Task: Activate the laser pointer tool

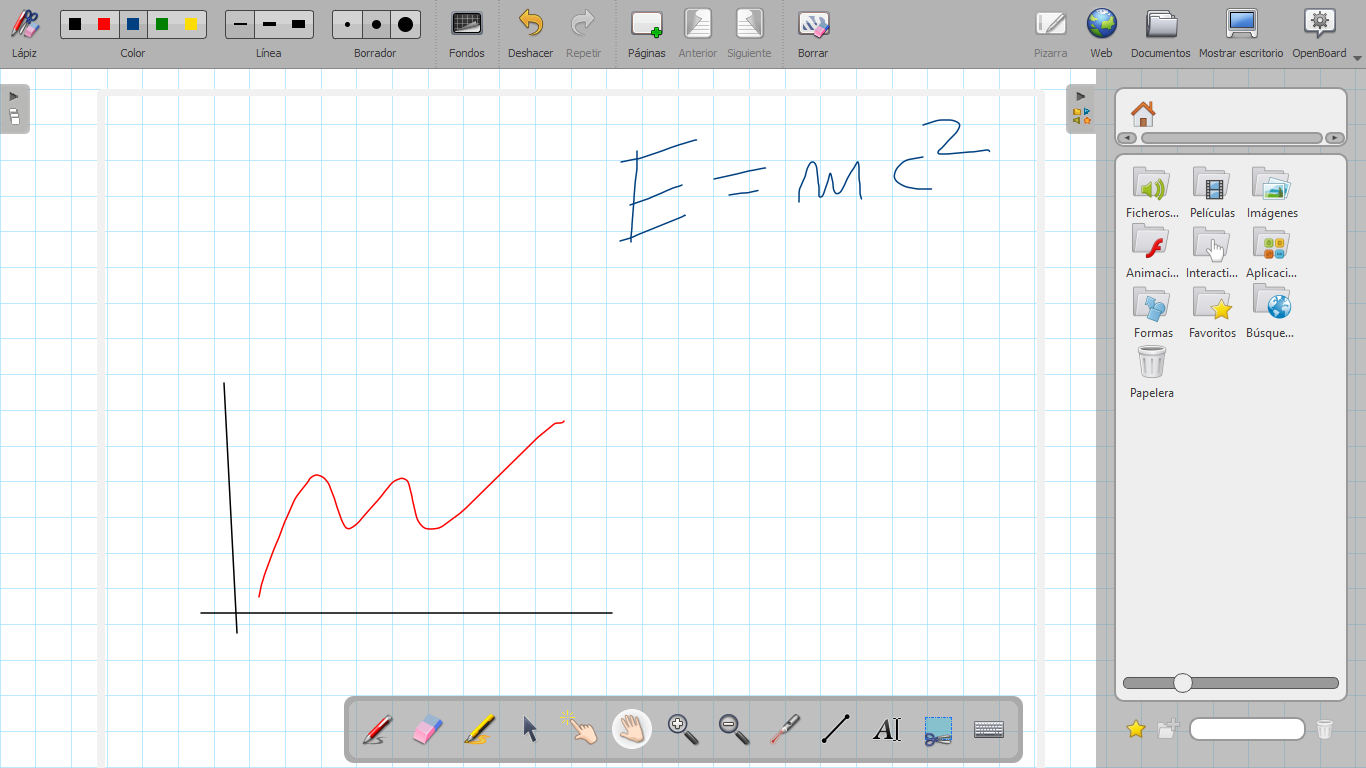Action: pos(785,729)
